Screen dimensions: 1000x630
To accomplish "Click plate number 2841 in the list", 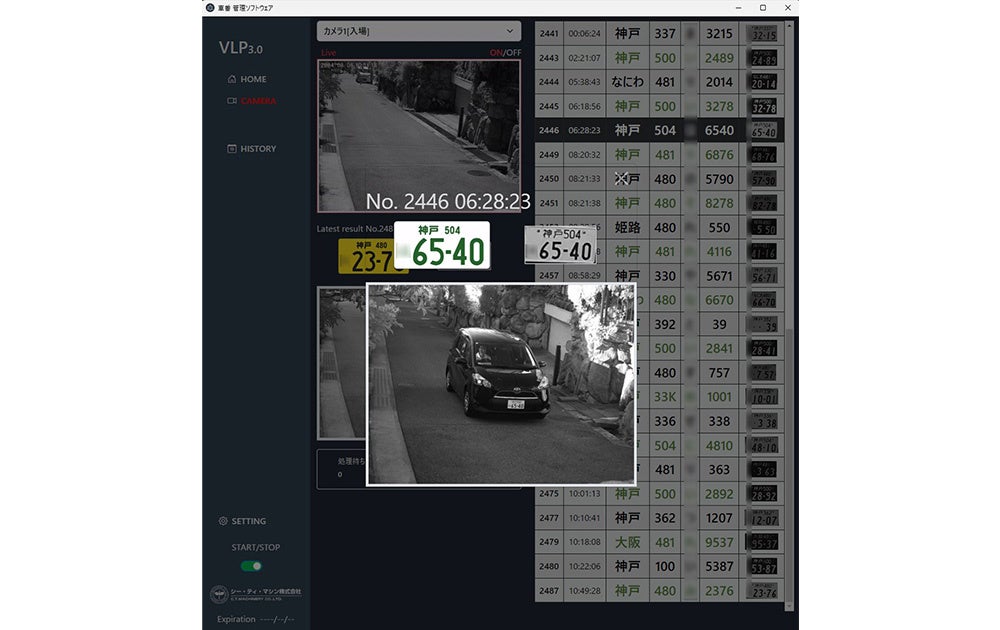I will [719, 349].
